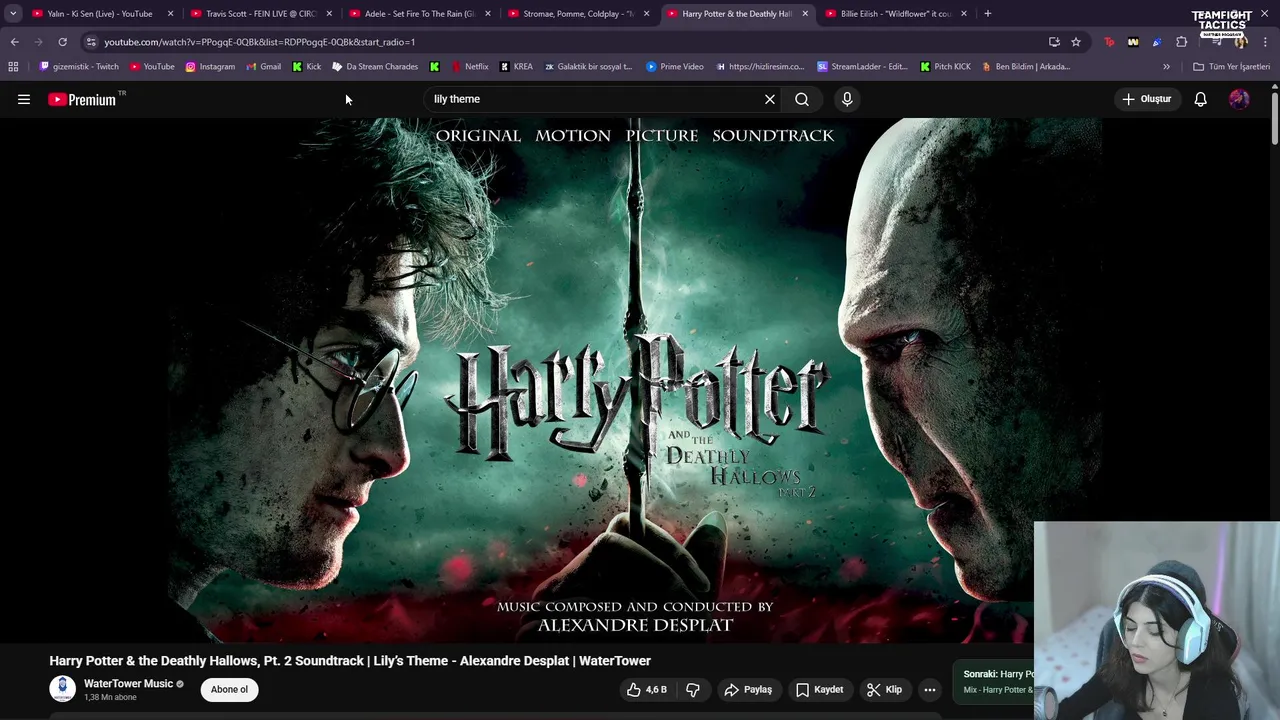
Task: Open WaterTower Music channel name link
Action: (x=128, y=684)
